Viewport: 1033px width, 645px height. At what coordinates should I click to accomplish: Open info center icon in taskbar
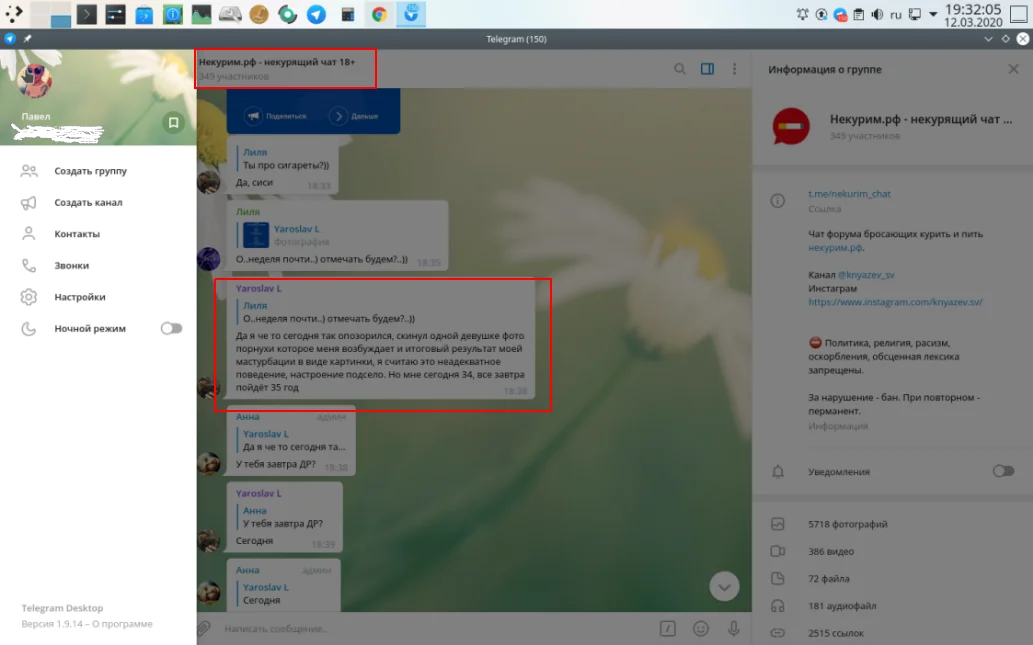click(x=173, y=14)
